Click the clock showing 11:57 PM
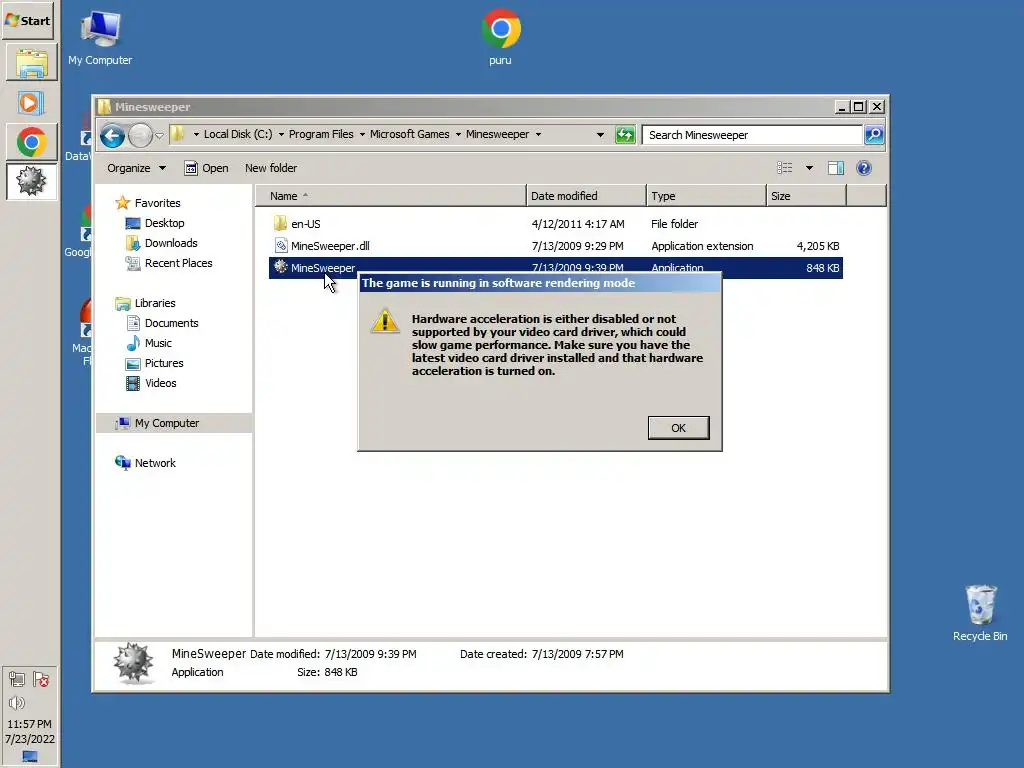 click(29, 724)
